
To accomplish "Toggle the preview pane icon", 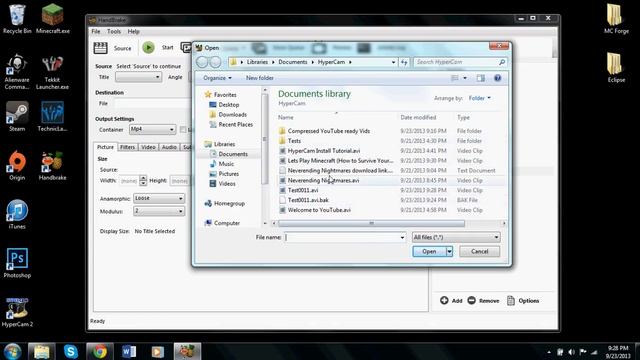I will (480, 78).
